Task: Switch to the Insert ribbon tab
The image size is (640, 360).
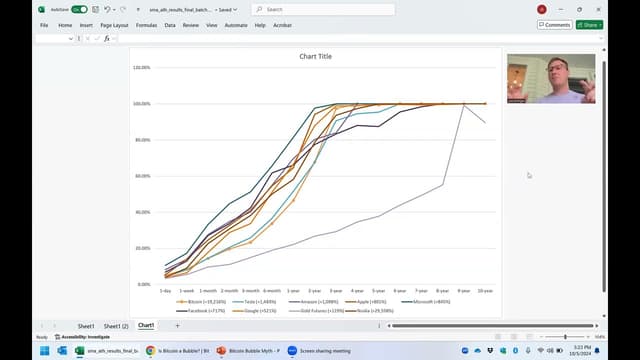Action: pos(86,25)
